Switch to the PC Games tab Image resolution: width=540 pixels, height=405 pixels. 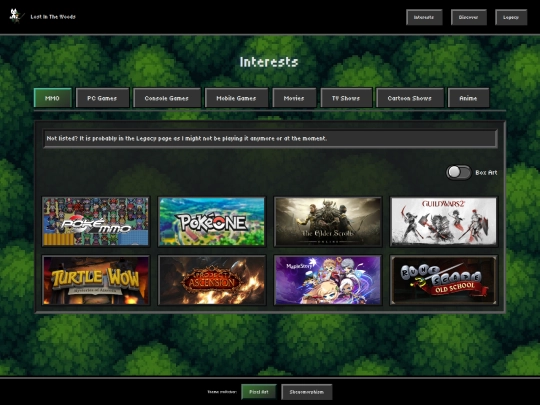click(102, 98)
